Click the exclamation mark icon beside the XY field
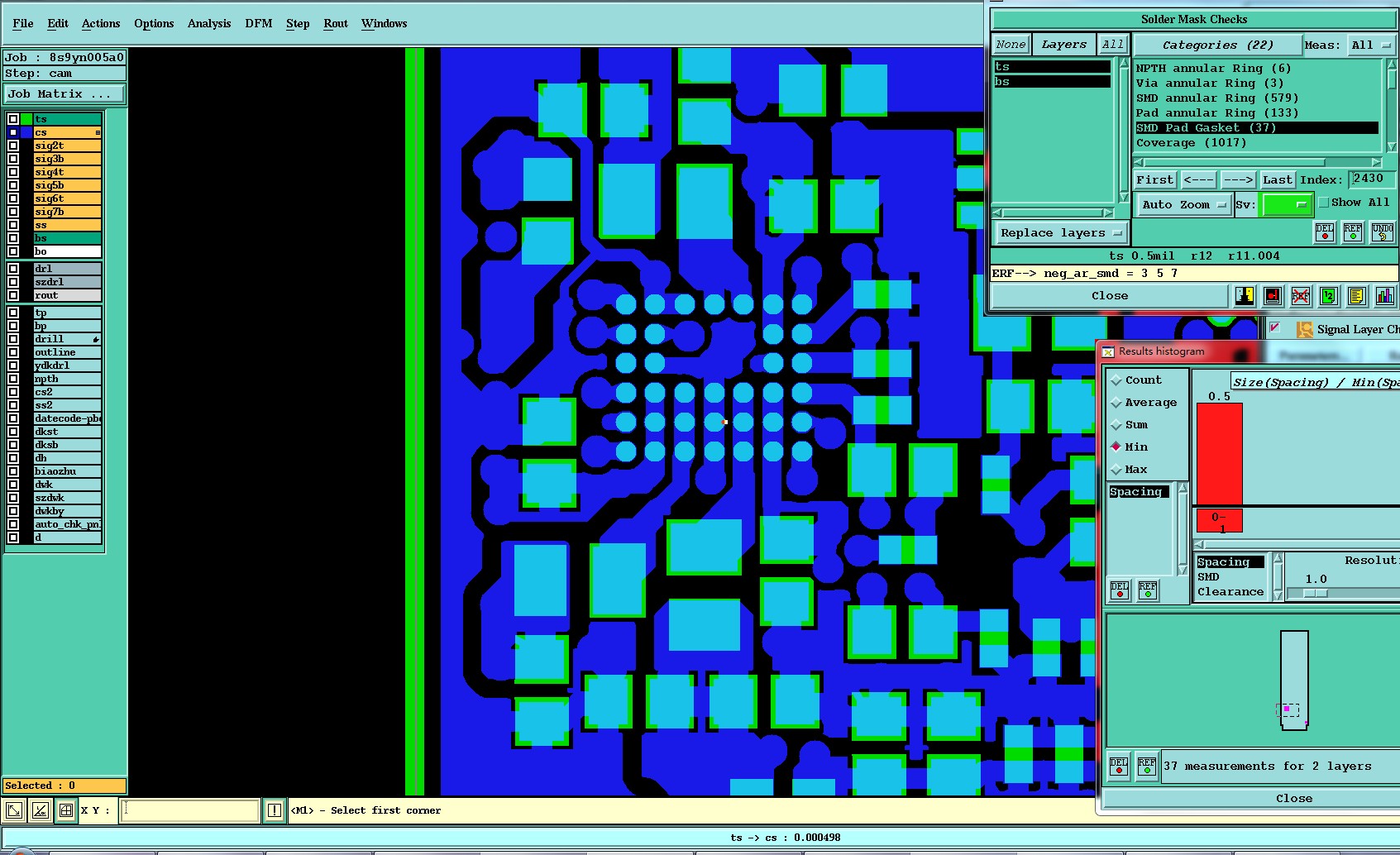The height and width of the screenshot is (855, 1400). point(275,810)
